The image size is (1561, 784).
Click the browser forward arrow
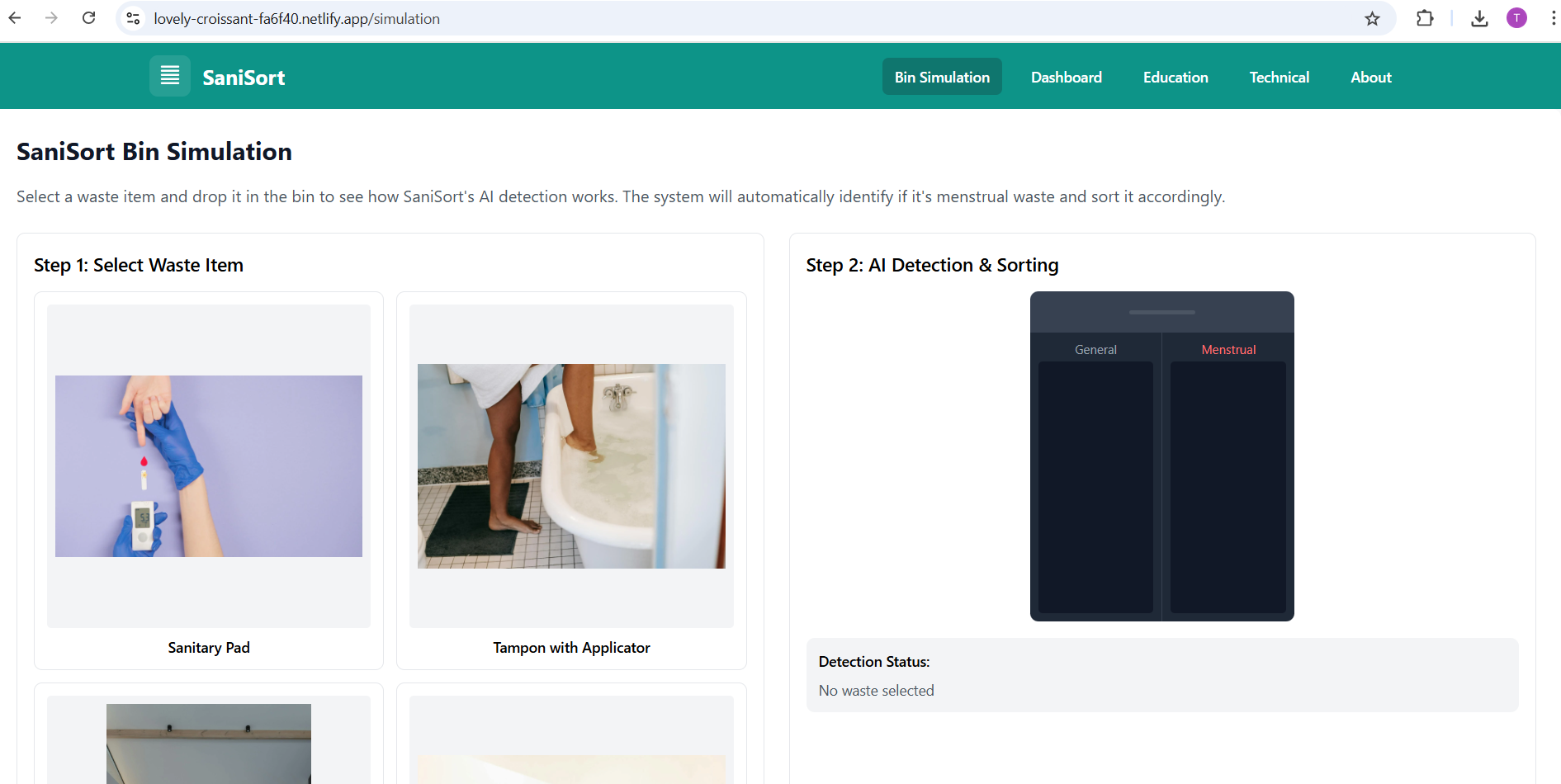click(52, 18)
